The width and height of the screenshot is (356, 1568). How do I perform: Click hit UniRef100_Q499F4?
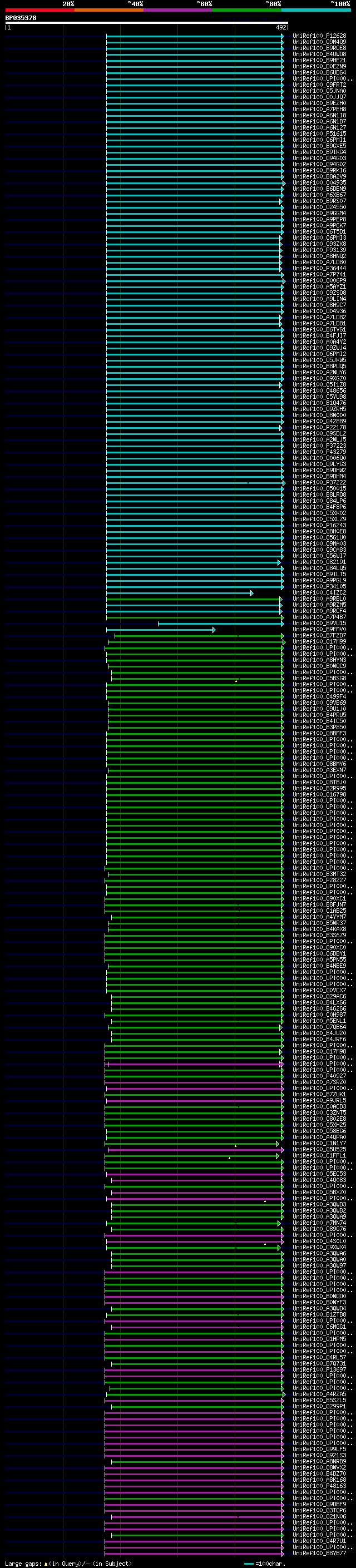[319, 697]
